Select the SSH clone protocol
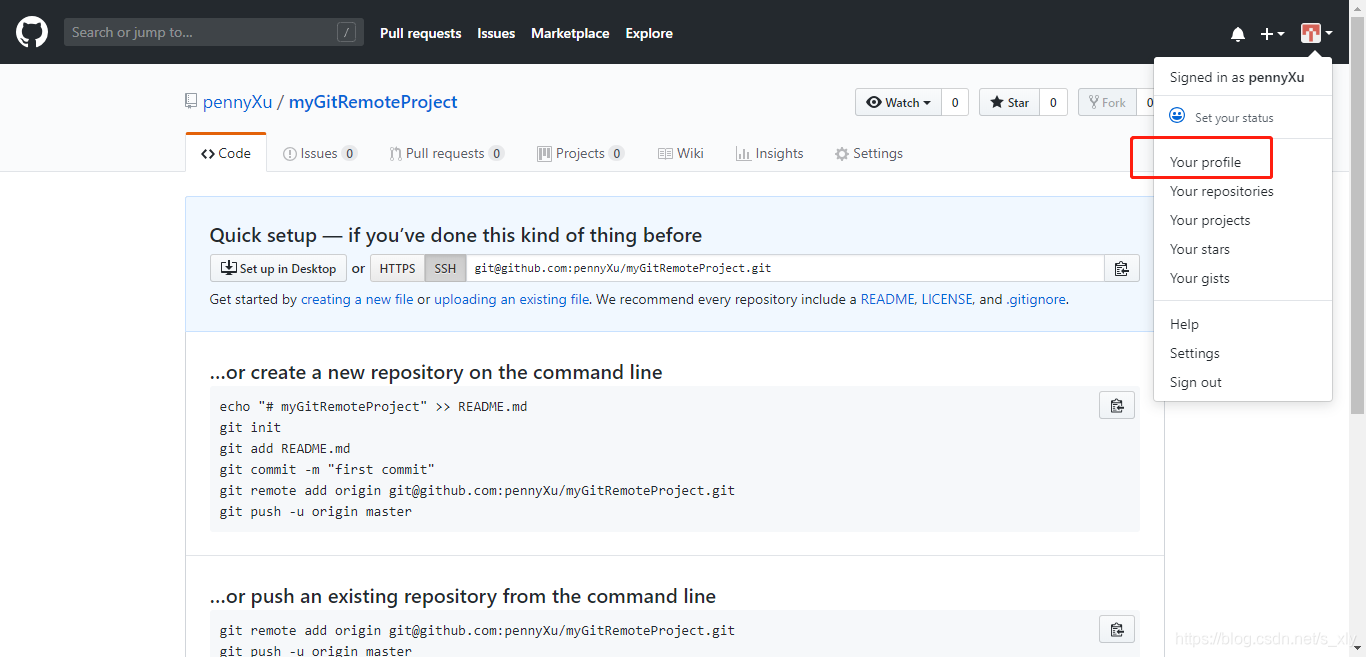This screenshot has width=1366, height=657. 445,268
